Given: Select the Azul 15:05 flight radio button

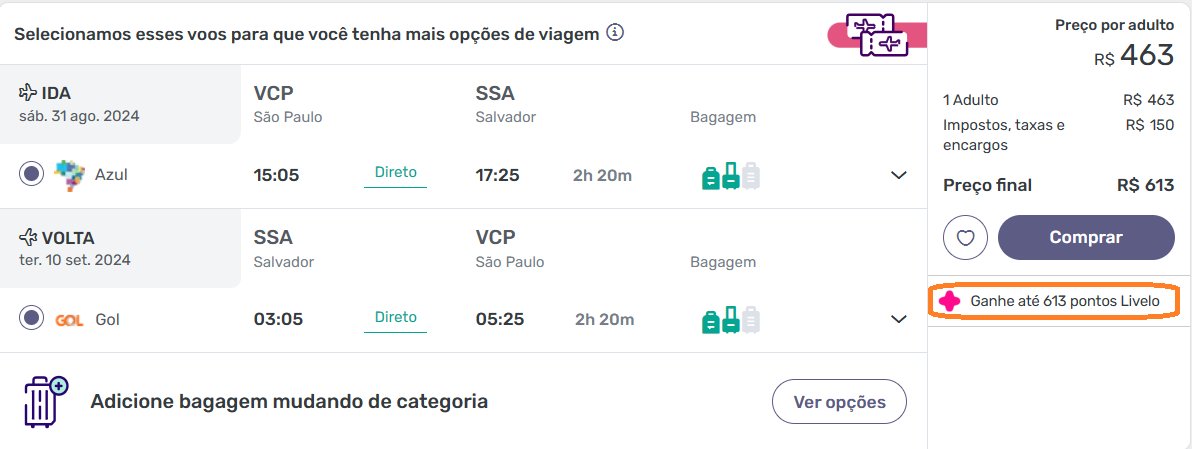Looking at the screenshot, I should (x=31, y=175).
